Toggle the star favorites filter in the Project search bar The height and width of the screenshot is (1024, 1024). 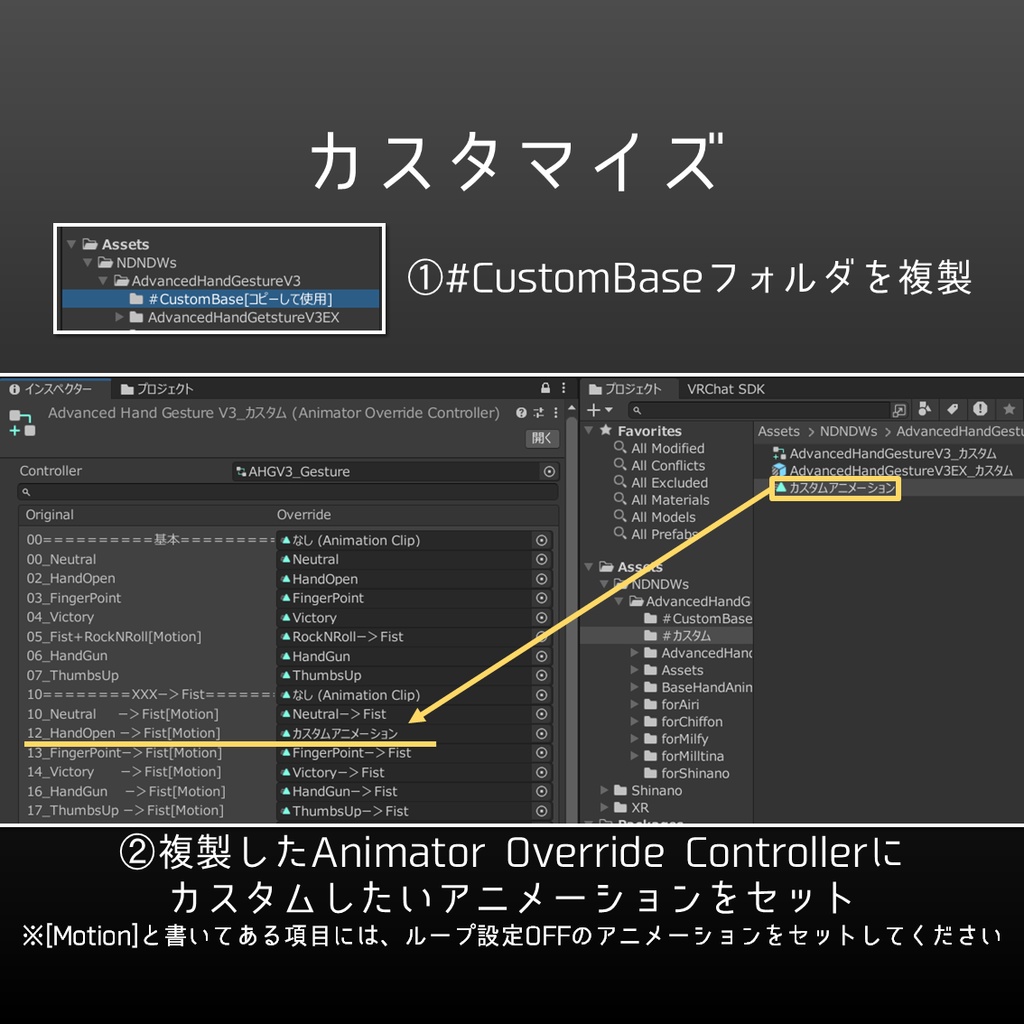[x=1009, y=409]
